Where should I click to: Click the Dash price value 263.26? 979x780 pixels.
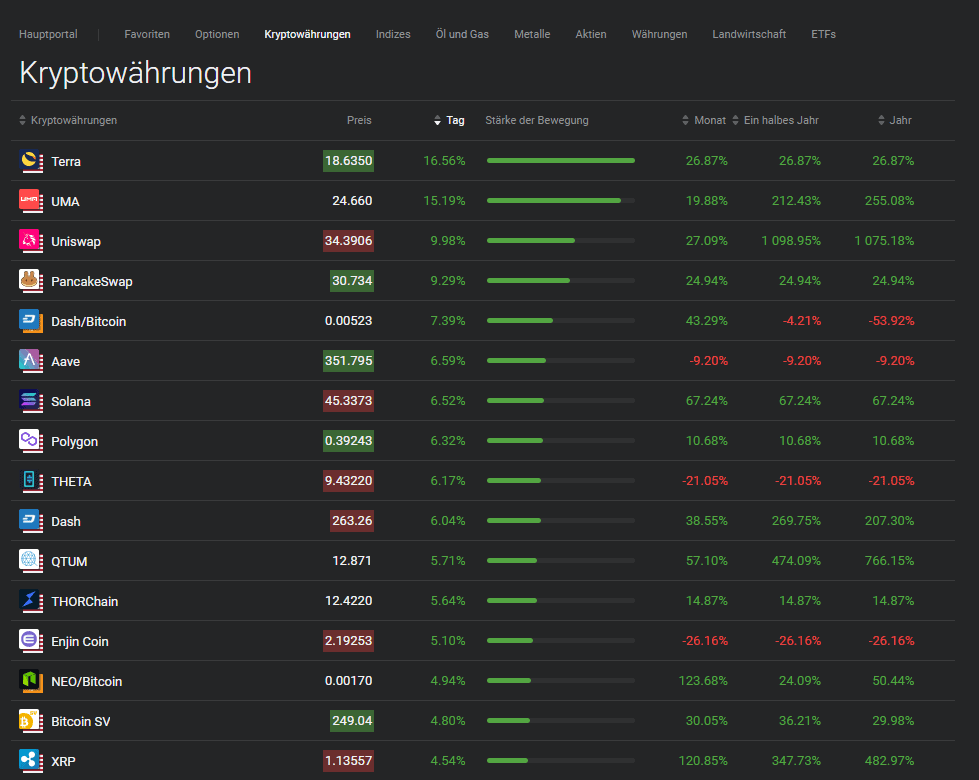[351, 521]
